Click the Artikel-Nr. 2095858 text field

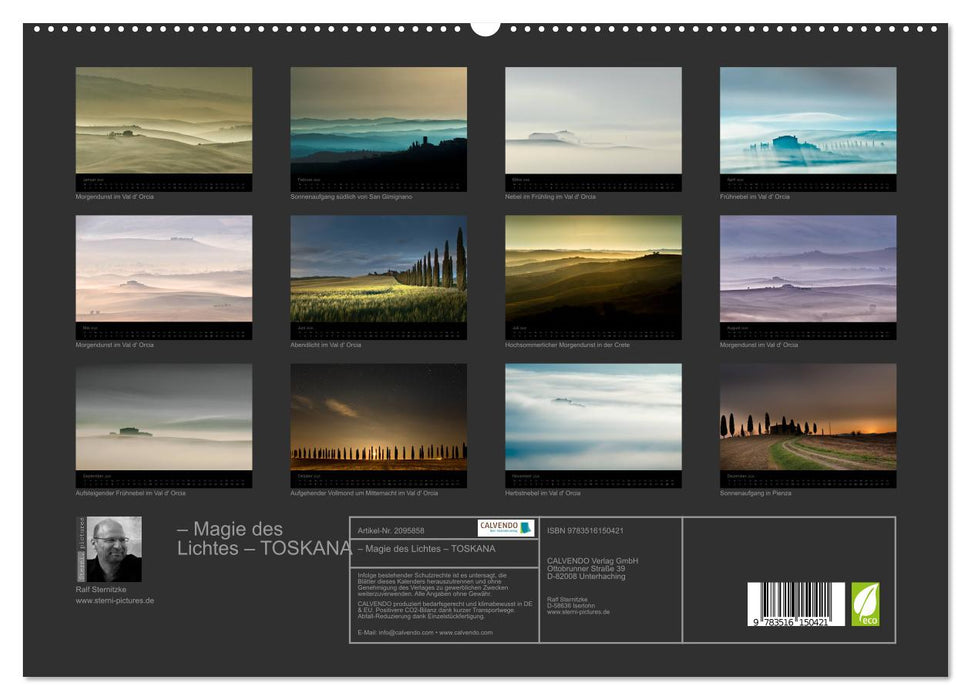coord(392,527)
